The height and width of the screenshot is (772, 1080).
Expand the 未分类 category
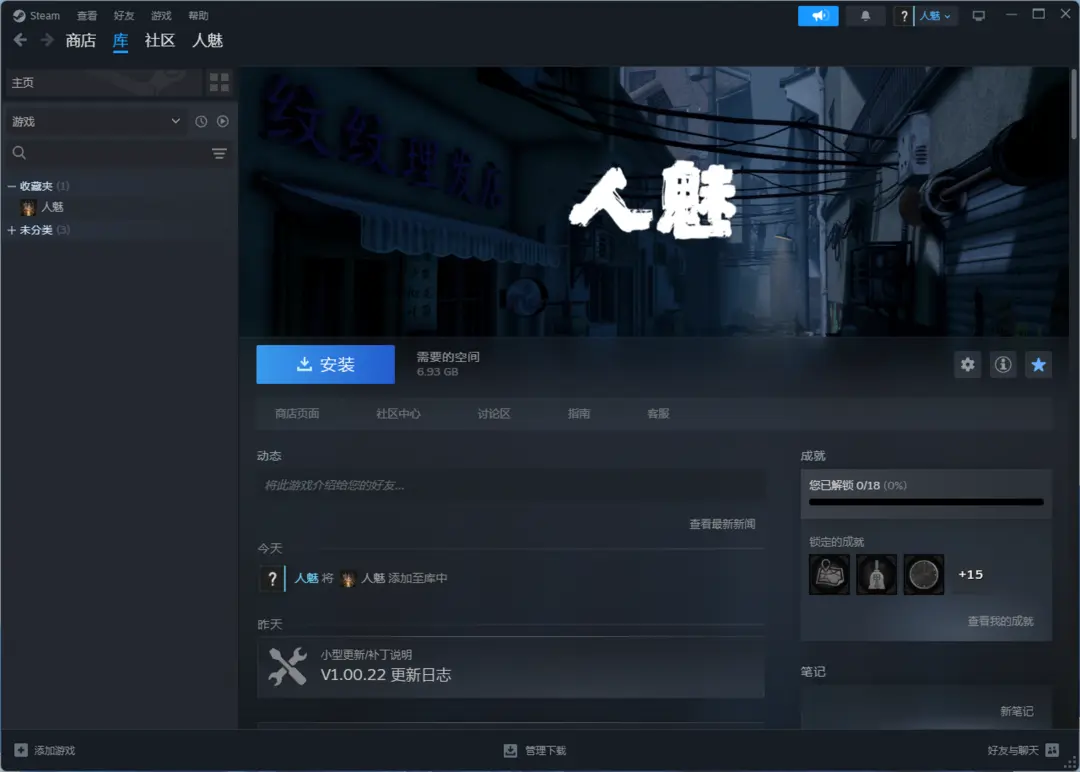[x=12, y=230]
